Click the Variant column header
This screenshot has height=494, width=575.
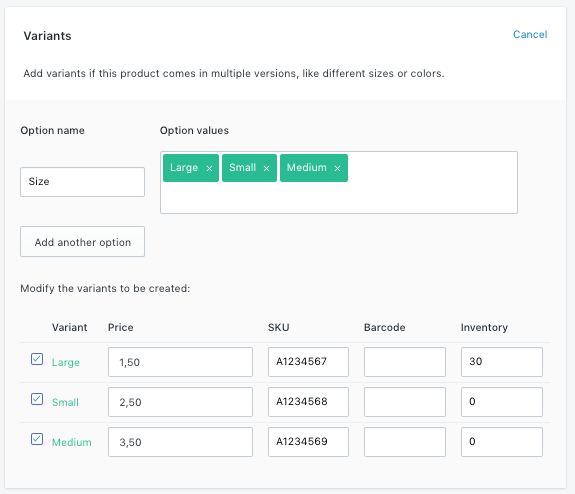69,327
